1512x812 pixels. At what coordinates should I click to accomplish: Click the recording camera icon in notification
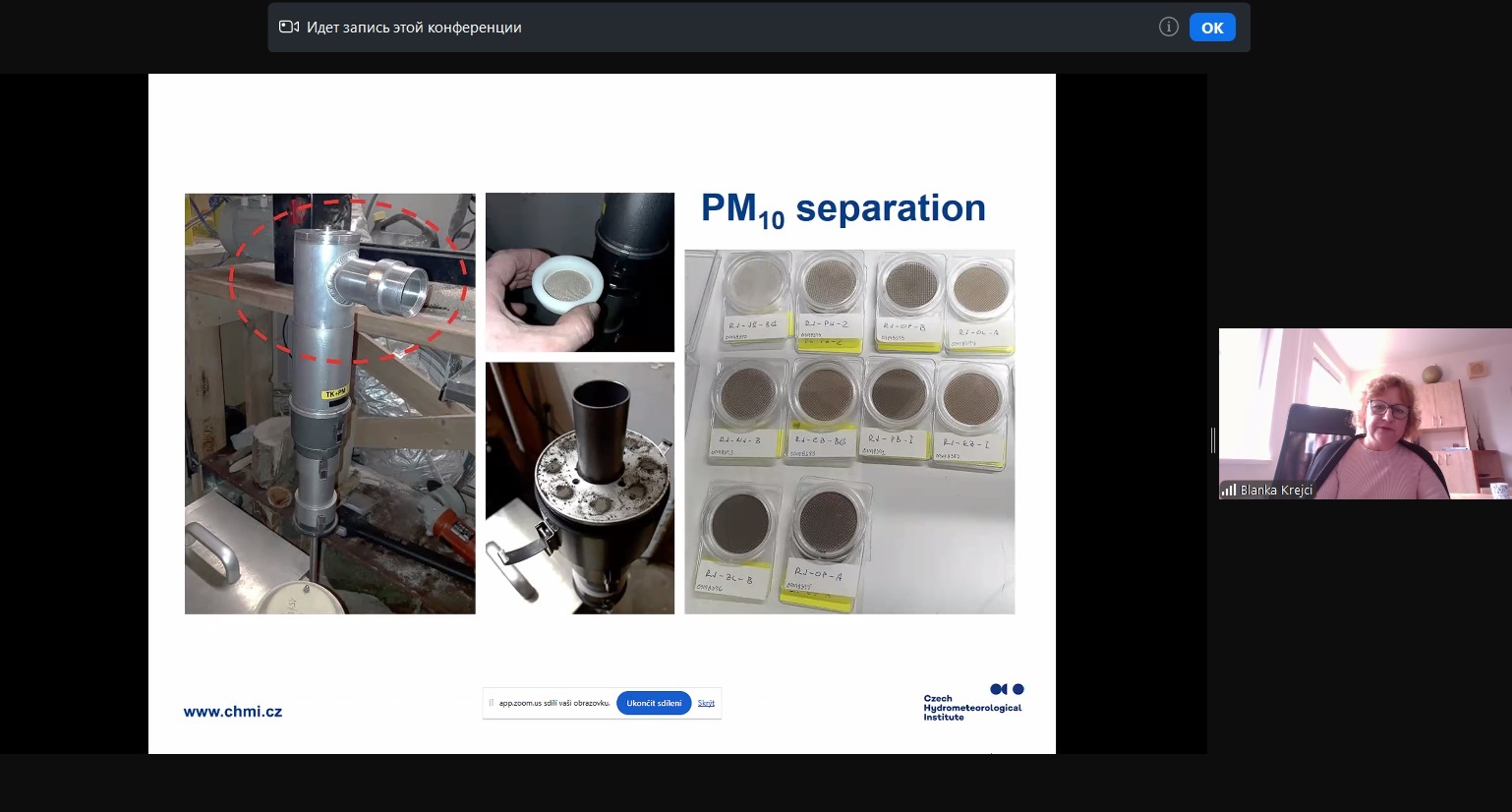coord(289,28)
